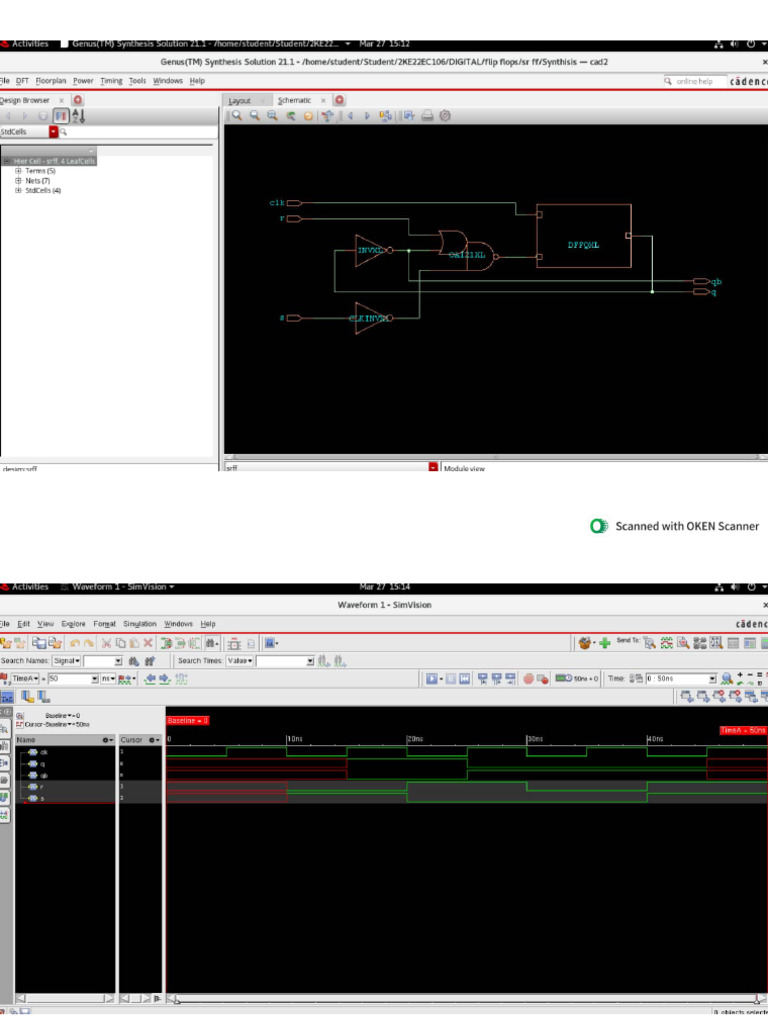
Task: Expand Terms (5) in Design Browser tree
Action: tap(18, 171)
